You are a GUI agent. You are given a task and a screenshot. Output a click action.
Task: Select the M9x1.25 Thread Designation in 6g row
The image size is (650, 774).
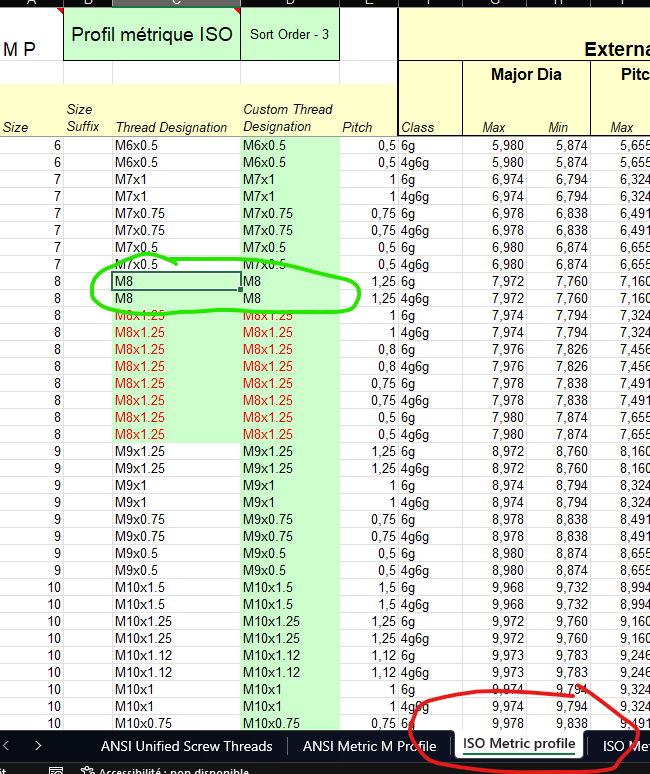pos(176,451)
